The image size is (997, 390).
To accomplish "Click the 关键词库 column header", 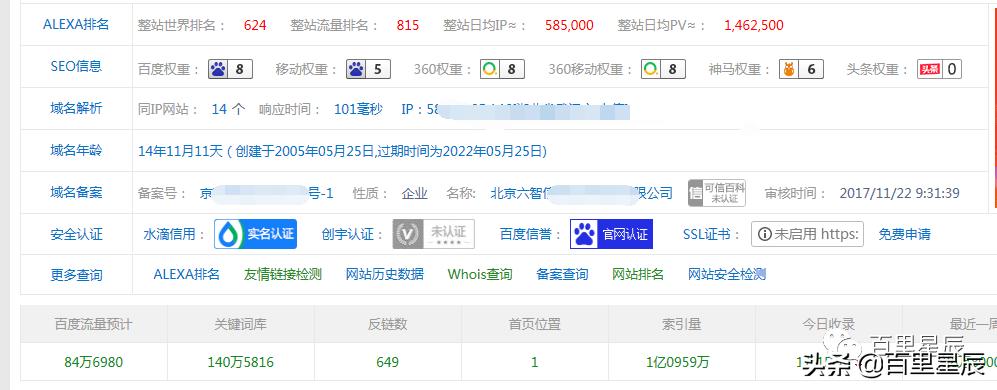I will (240, 324).
